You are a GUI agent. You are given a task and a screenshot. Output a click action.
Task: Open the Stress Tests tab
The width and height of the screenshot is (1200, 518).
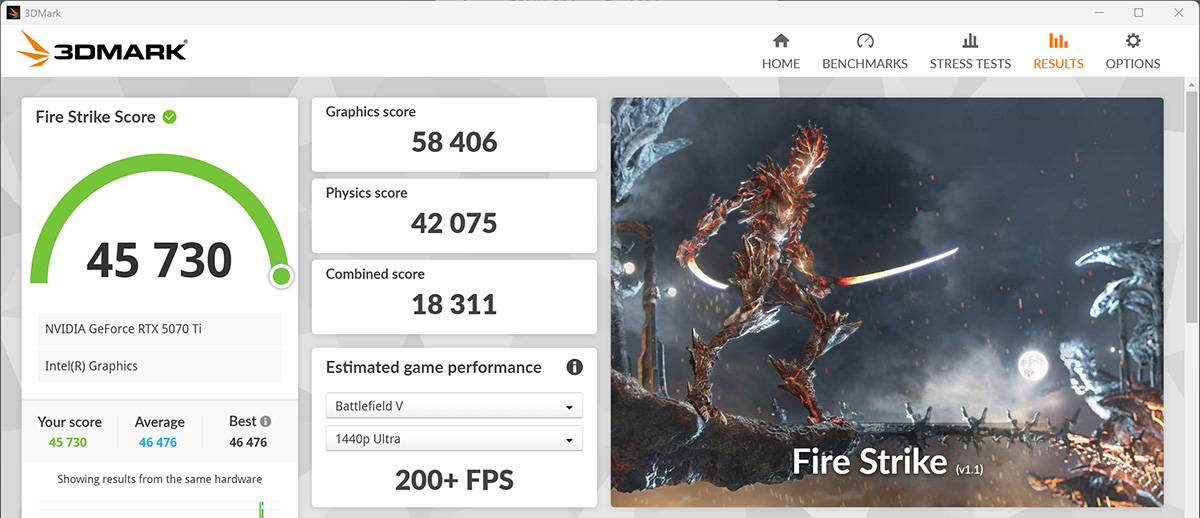coord(970,51)
